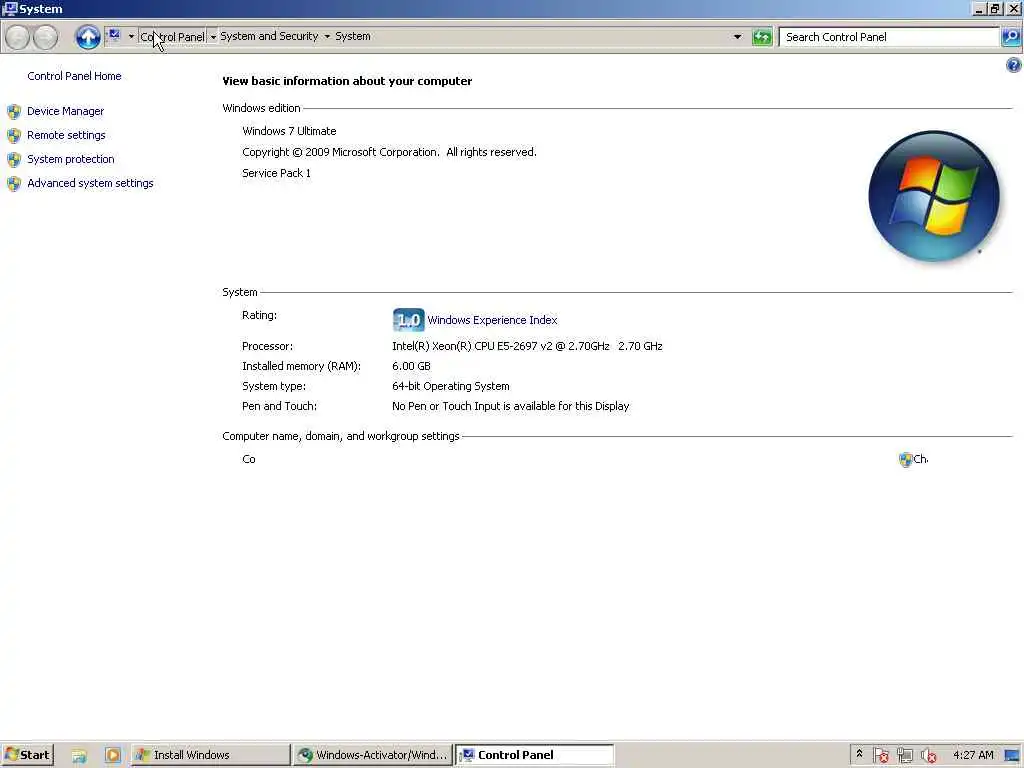Click the Back navigation button
The height and width of the screenshot is (768, 1024).
click(x=18, y=37)
